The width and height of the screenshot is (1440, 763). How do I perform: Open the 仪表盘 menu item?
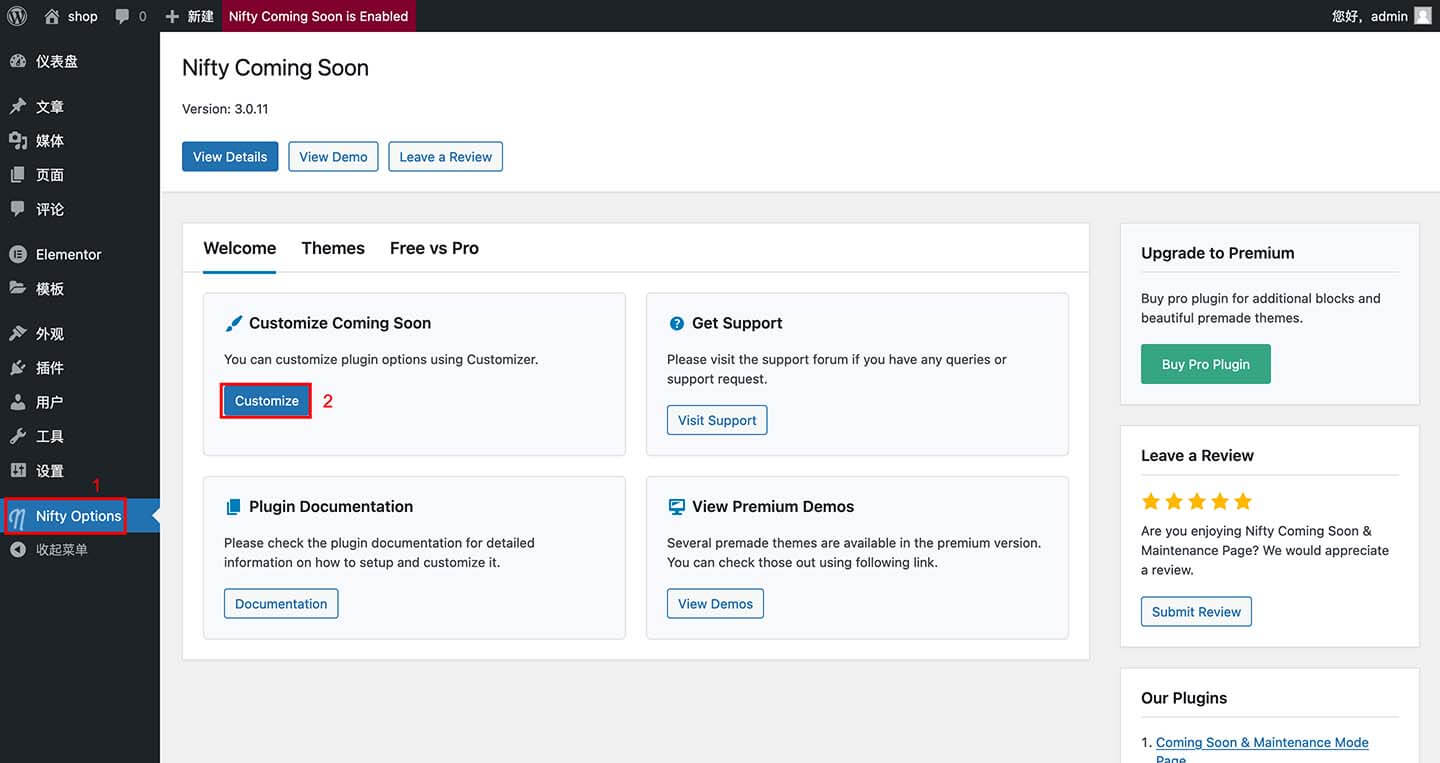tap(80, 61)
